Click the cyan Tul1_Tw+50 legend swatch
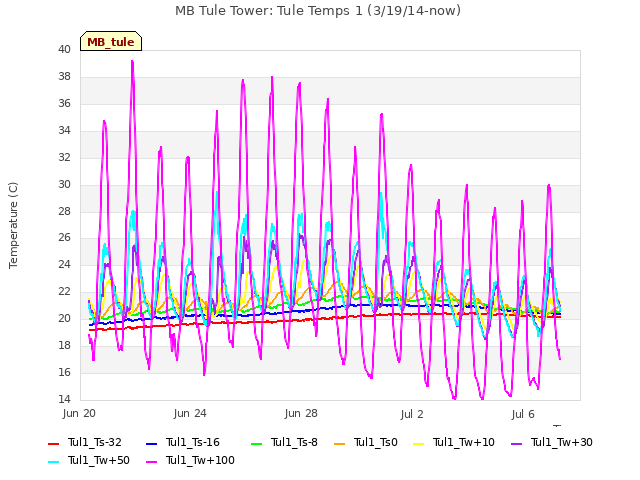This screenshot has height=480, width=640. (x=53, y=462)
